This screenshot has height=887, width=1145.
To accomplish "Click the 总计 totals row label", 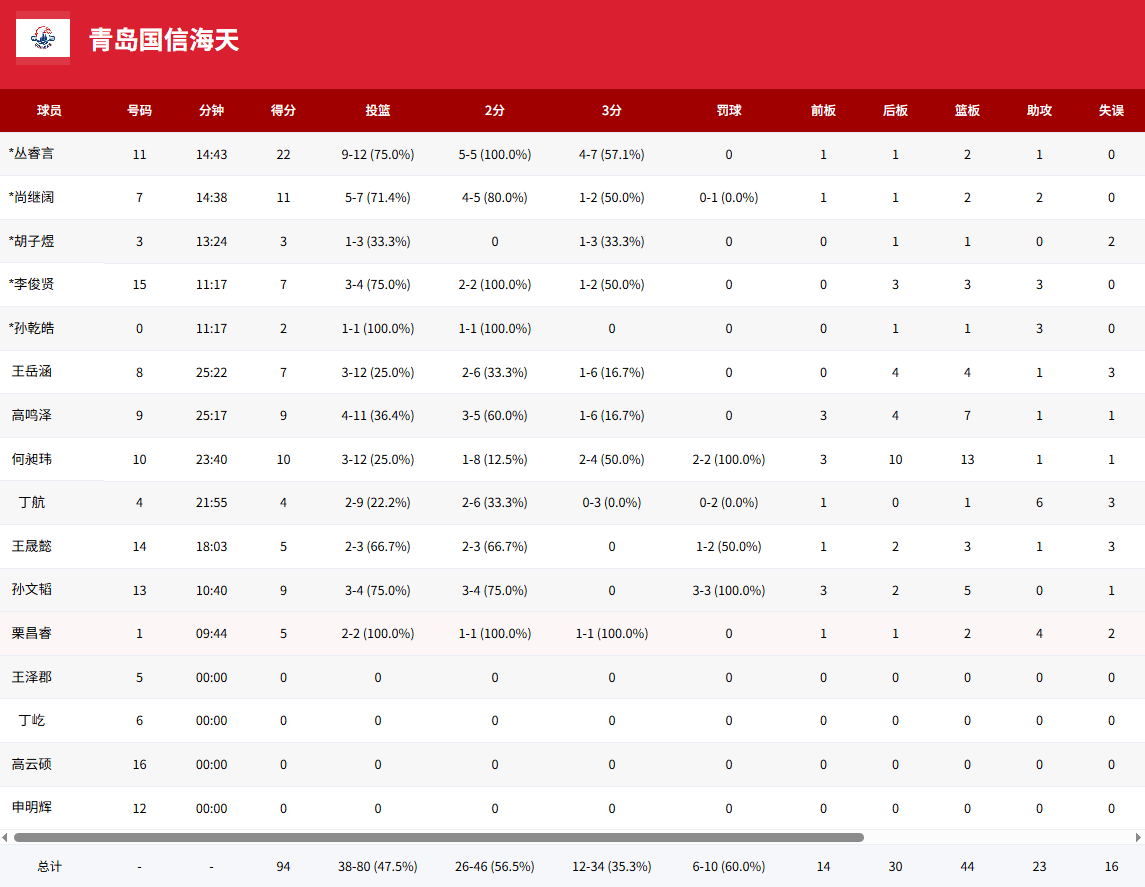I will click(49, 866).
